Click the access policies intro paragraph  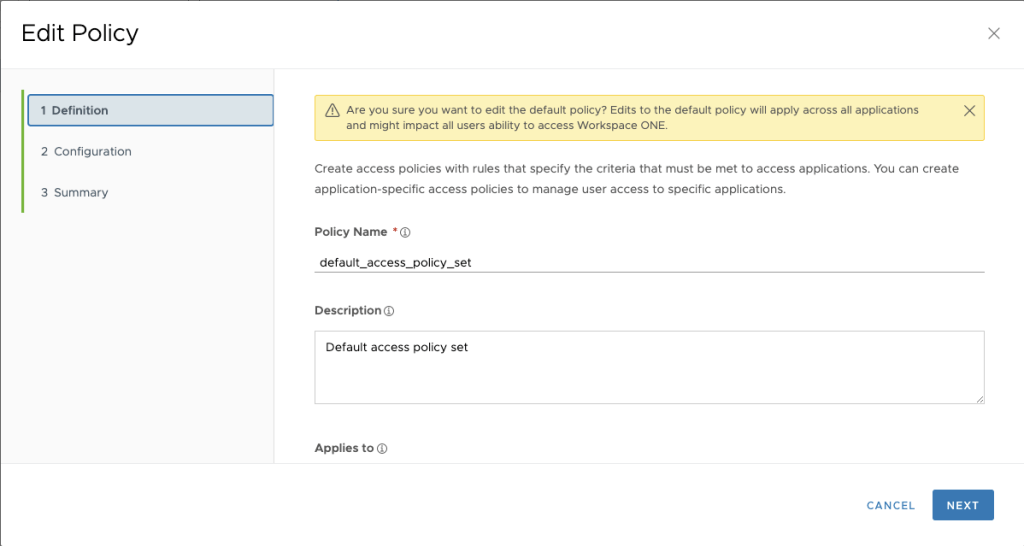click(636, 179)
